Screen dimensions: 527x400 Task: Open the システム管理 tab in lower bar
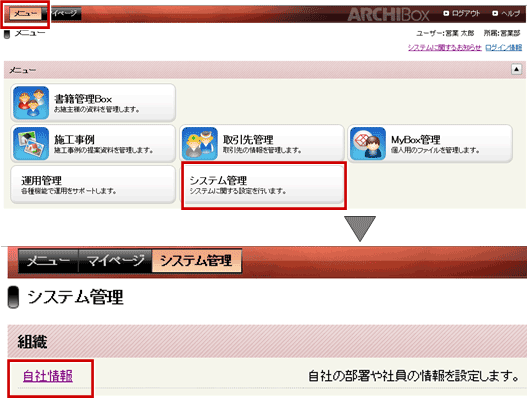point(197,261)
